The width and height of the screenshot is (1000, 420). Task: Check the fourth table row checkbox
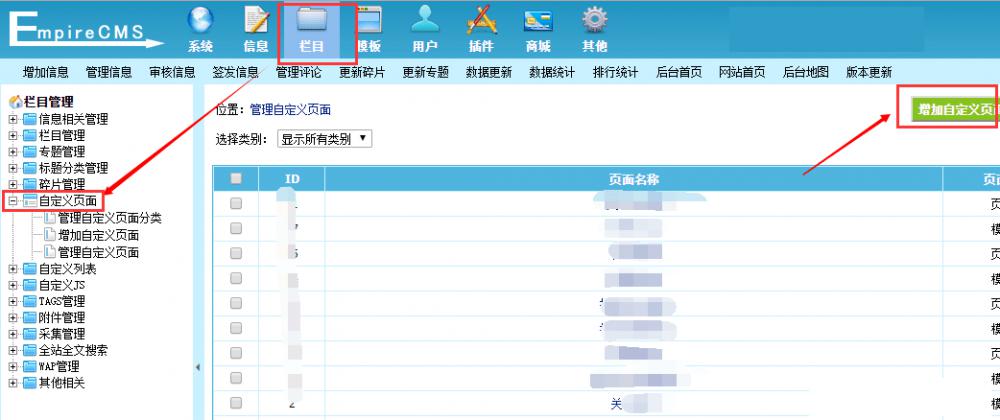[x=236, y=279]
